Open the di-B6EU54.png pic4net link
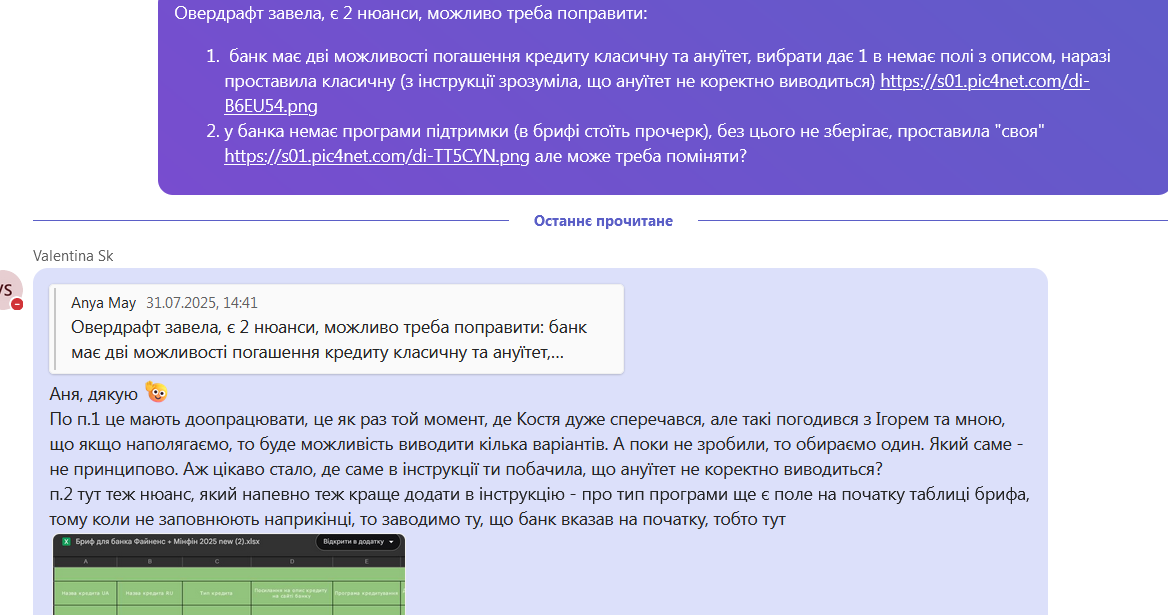1168x616 pixels. [984, 81]
